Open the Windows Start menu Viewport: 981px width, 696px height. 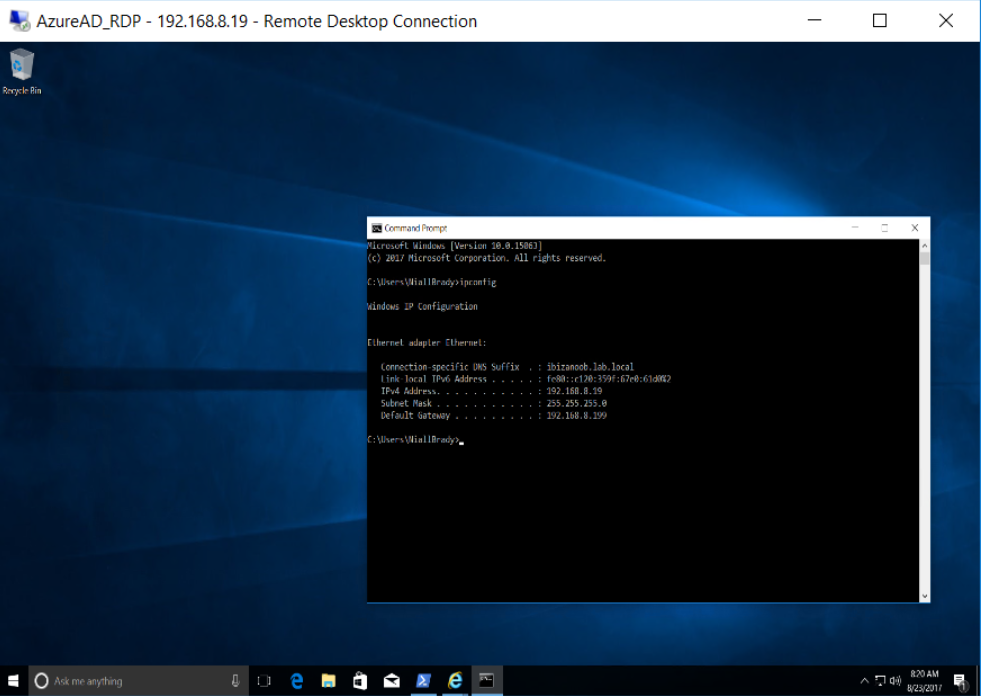[14, 681]
